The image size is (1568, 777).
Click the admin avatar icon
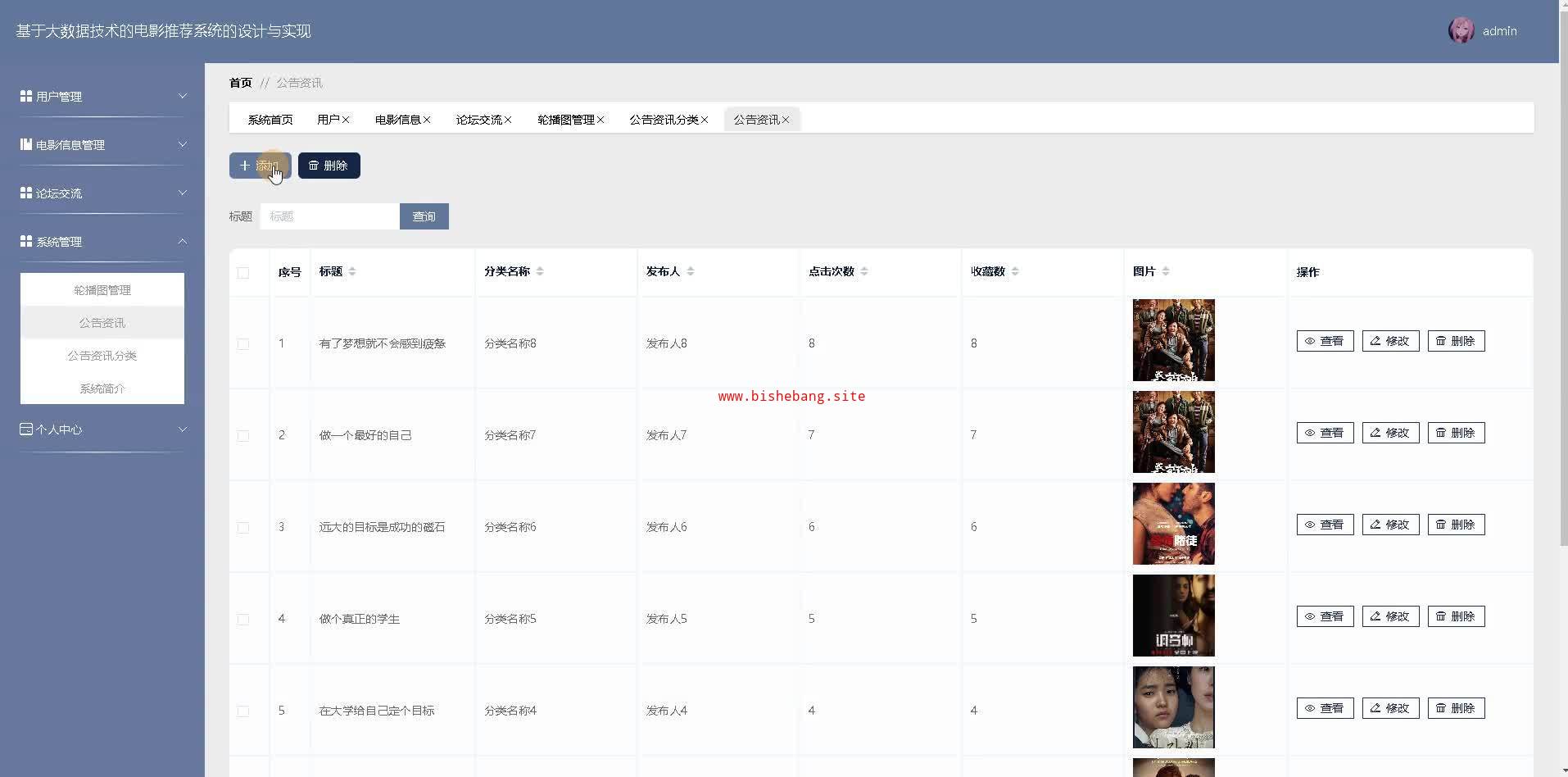click(1461, 31)
